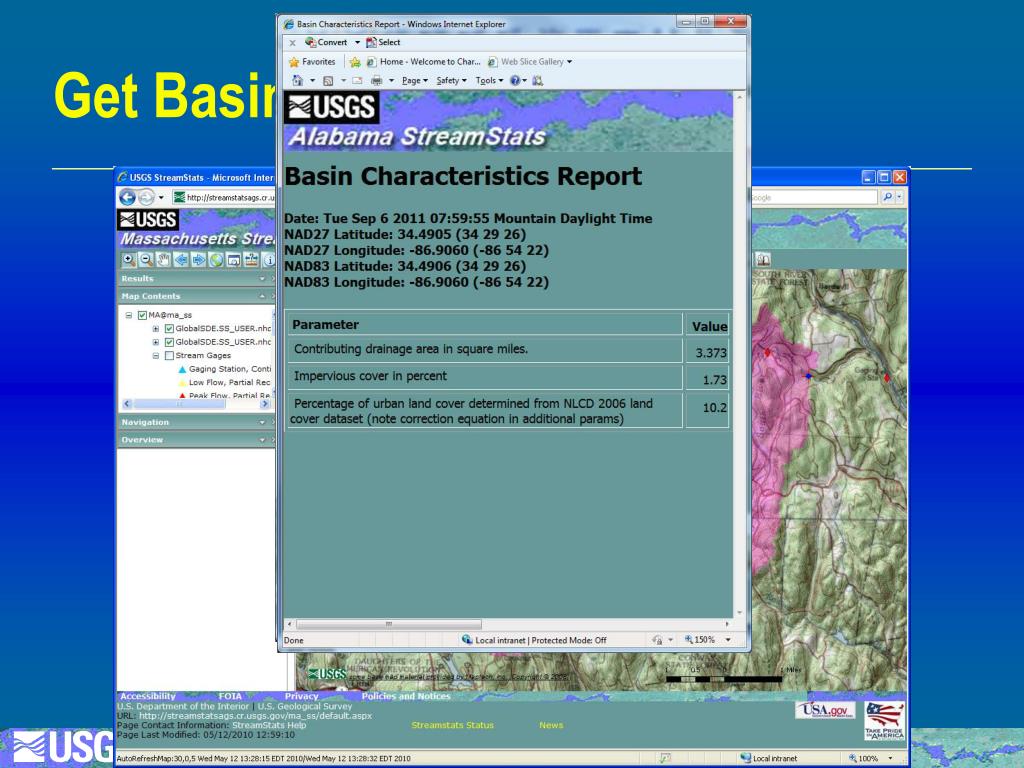The image size is (1024, 768).
Task: Collapse the Map Contents panel arrow
Action: (x=263, y=296)
